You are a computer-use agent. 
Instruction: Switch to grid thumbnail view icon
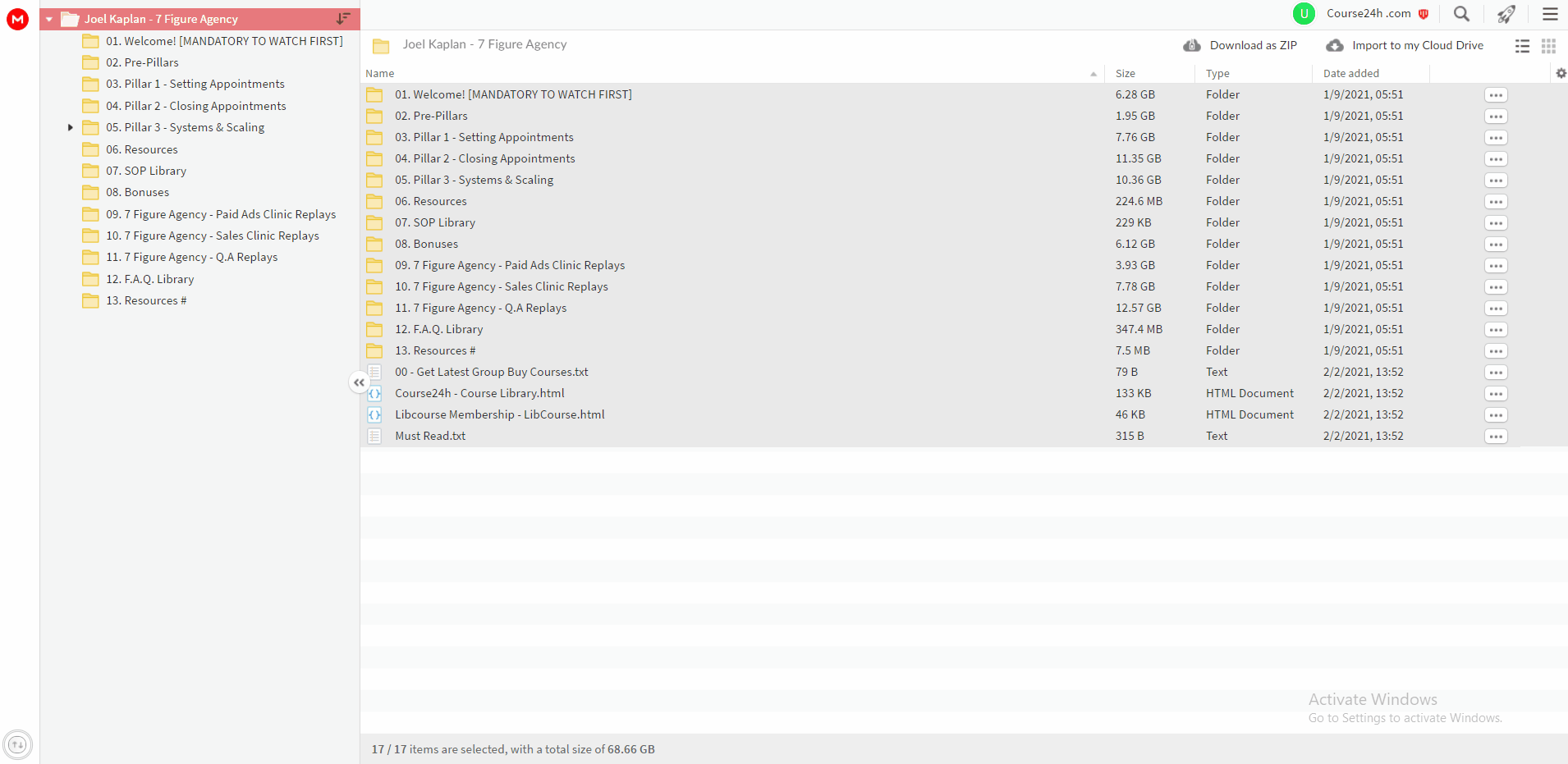tap(1548, 46)
